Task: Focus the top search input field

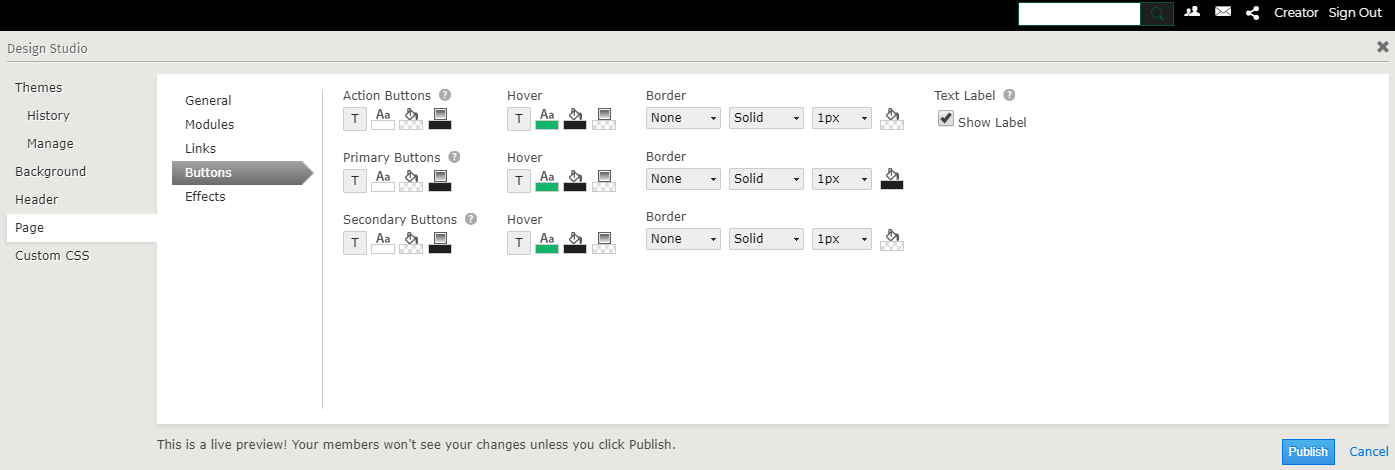Action: (x=1079, y=13)
